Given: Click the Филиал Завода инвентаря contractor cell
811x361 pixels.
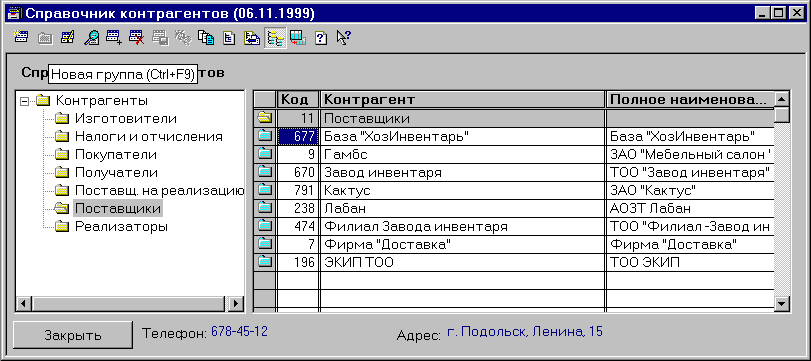Looking at the screenshot, I should coord(462,226).
